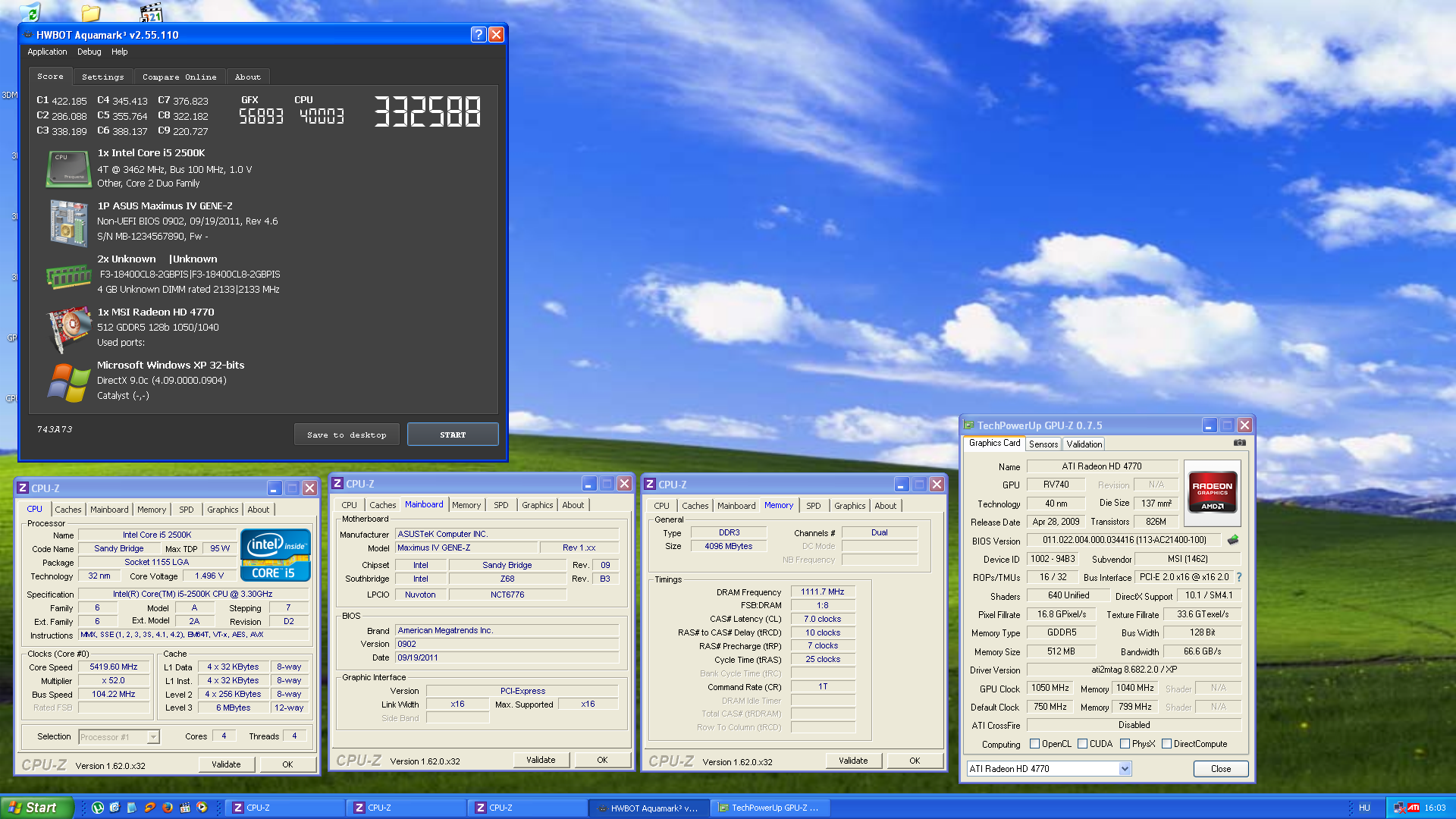1456x819 pixels.
Task: Switch to the Validation tab in GPU-Z
Action: tap(1084, 444)
